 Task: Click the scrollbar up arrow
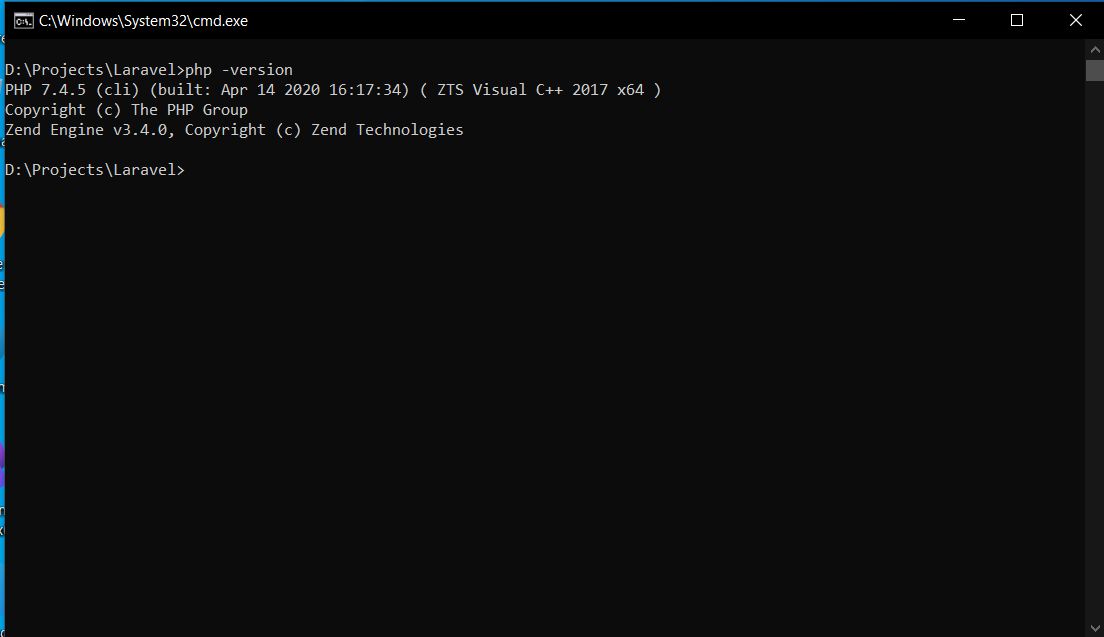tap(1094, 49)
